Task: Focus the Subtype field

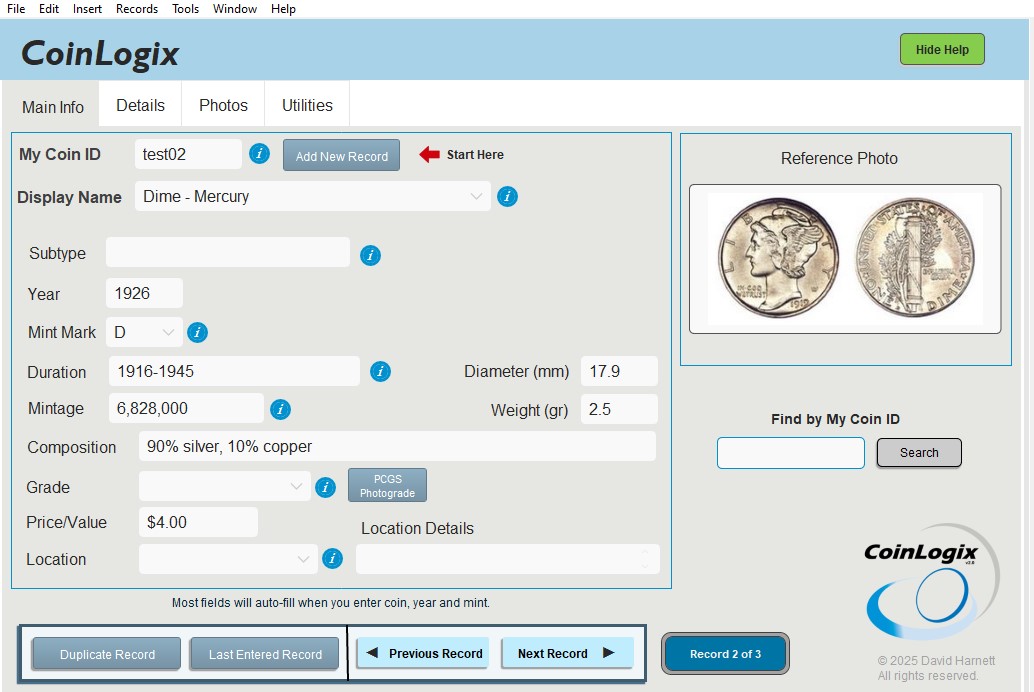Action: click(228, 253)
